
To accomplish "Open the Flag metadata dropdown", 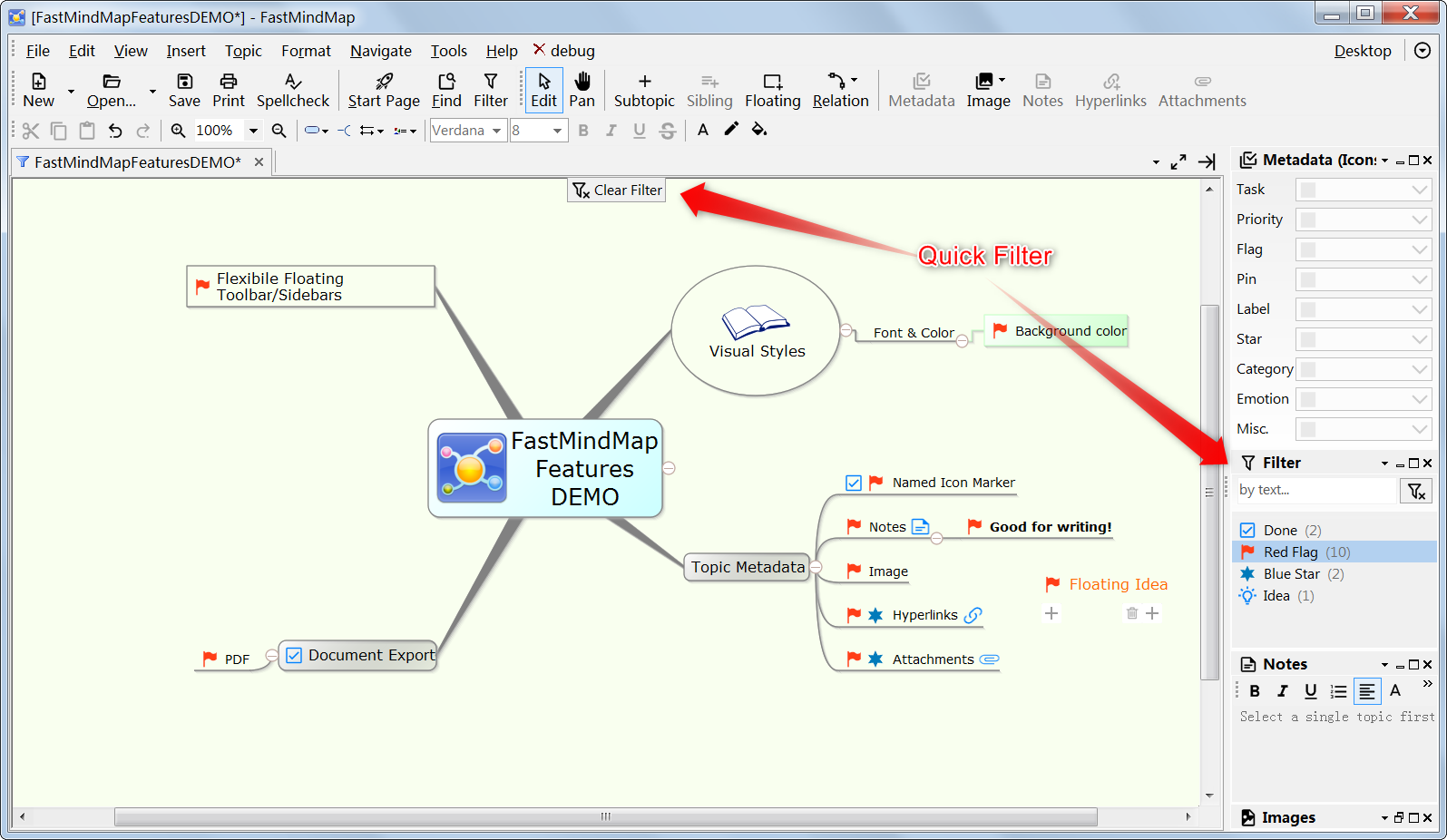I will pyautogui.click(x=1364, y=249).
